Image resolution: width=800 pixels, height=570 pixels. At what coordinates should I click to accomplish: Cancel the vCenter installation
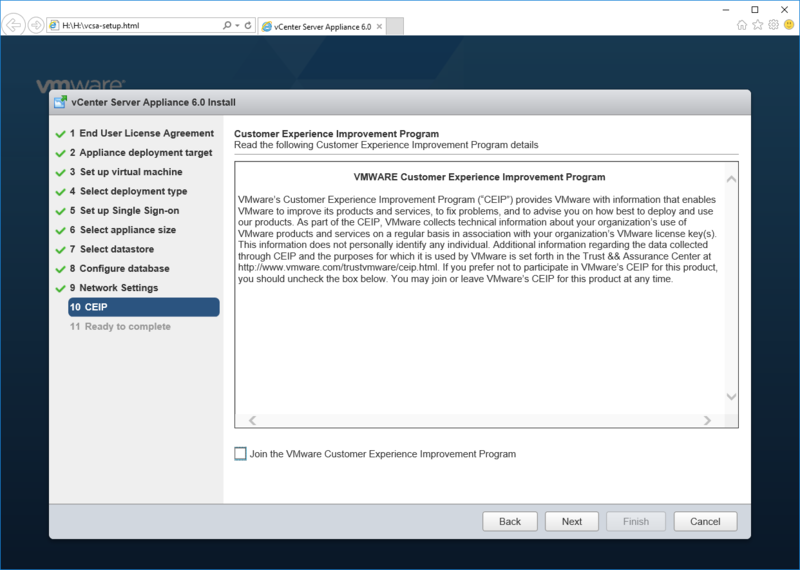point(705,521)
